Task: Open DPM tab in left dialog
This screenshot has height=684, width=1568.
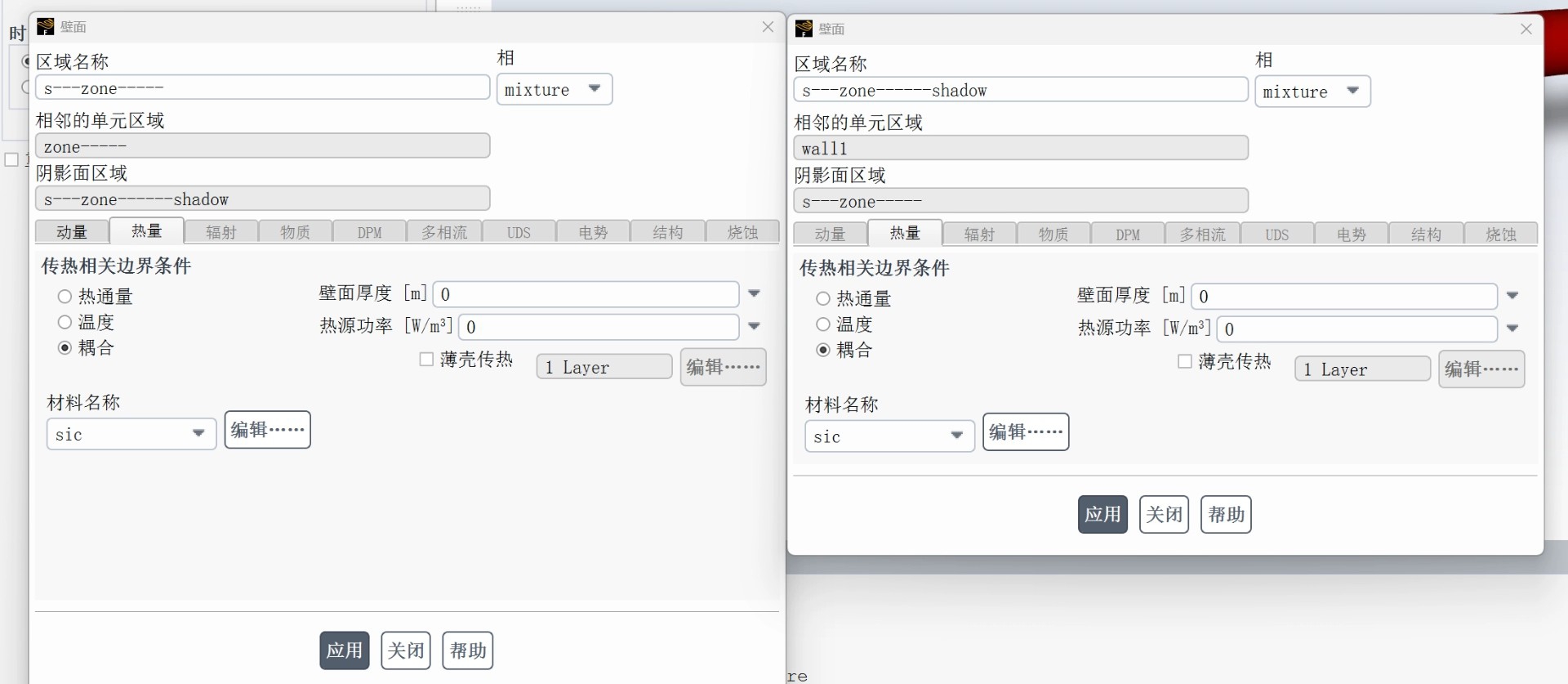Action: tap(370, 232)
